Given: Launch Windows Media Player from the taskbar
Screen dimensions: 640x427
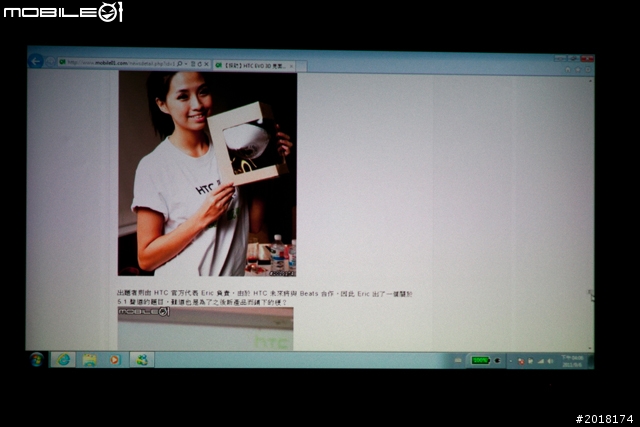Looking at the screenshot, I should 115,360.
